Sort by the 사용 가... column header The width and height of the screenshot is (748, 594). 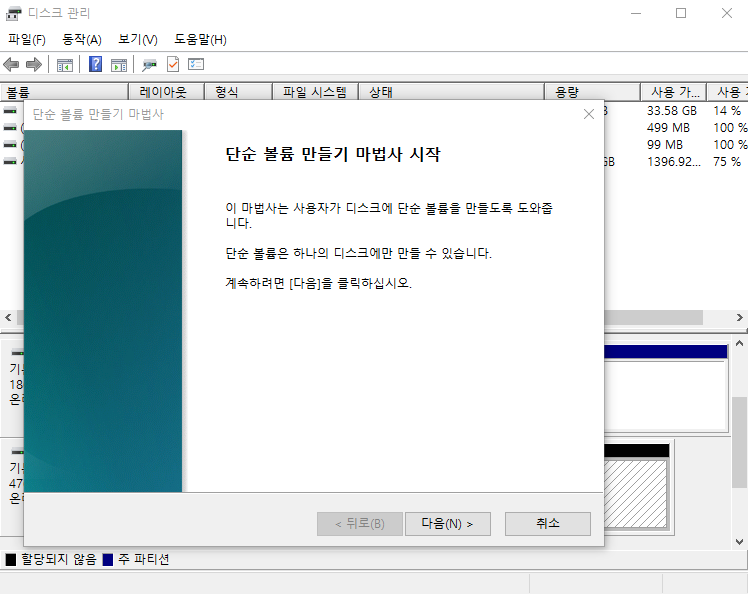coord(673,92)
